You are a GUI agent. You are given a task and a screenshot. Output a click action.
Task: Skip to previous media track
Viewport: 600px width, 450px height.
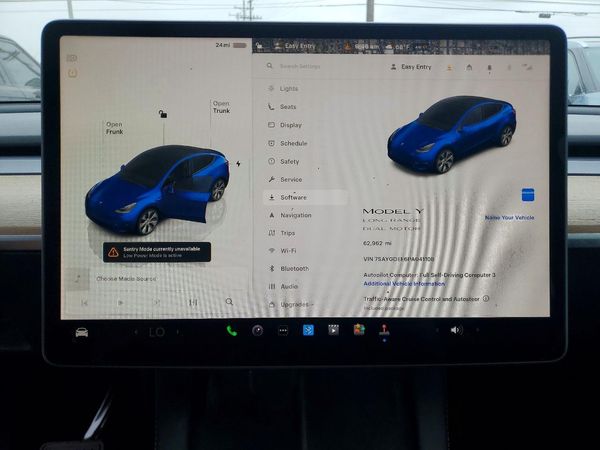click(x=85, y=303)
